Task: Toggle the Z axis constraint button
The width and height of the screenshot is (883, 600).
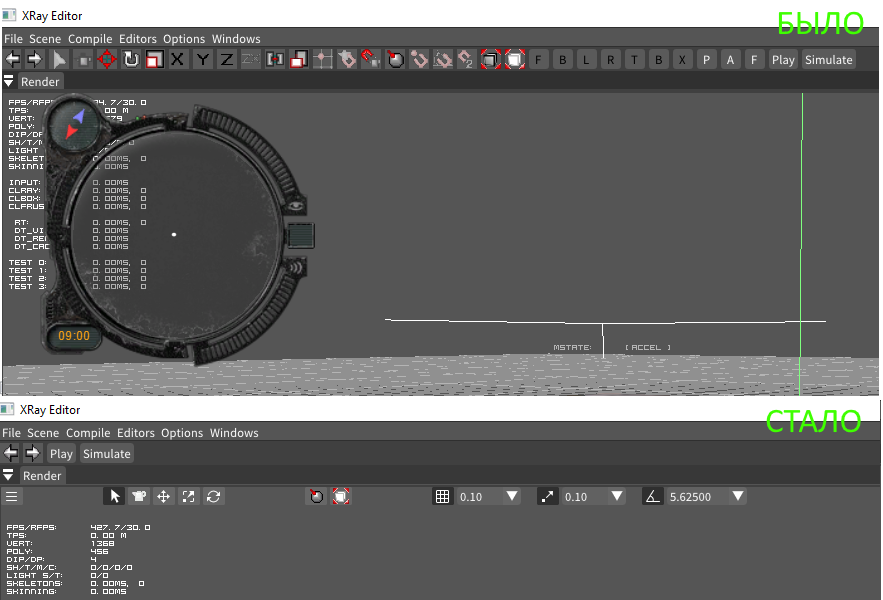Action: [227, 60]
